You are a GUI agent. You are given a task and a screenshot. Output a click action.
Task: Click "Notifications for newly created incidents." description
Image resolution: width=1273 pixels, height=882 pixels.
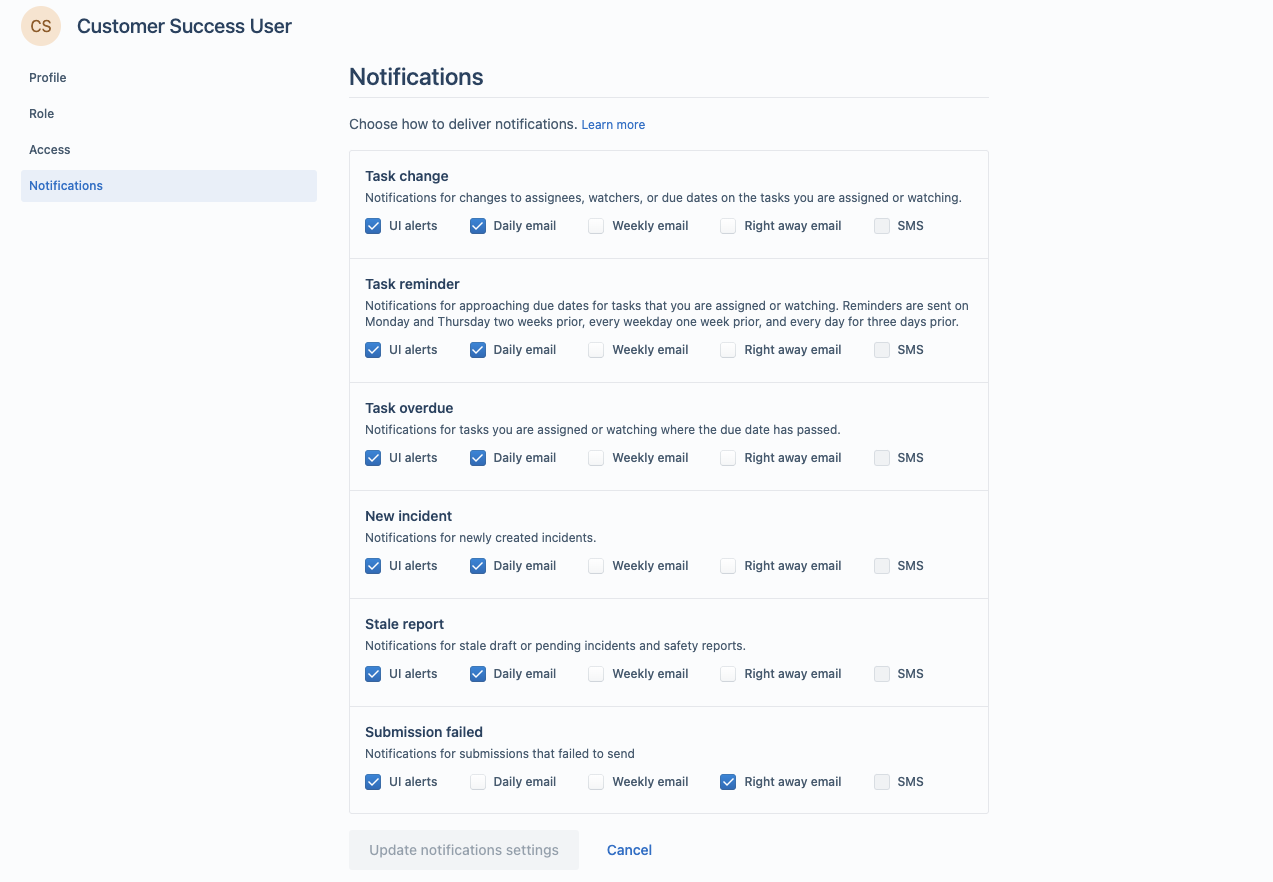point(480,538)
